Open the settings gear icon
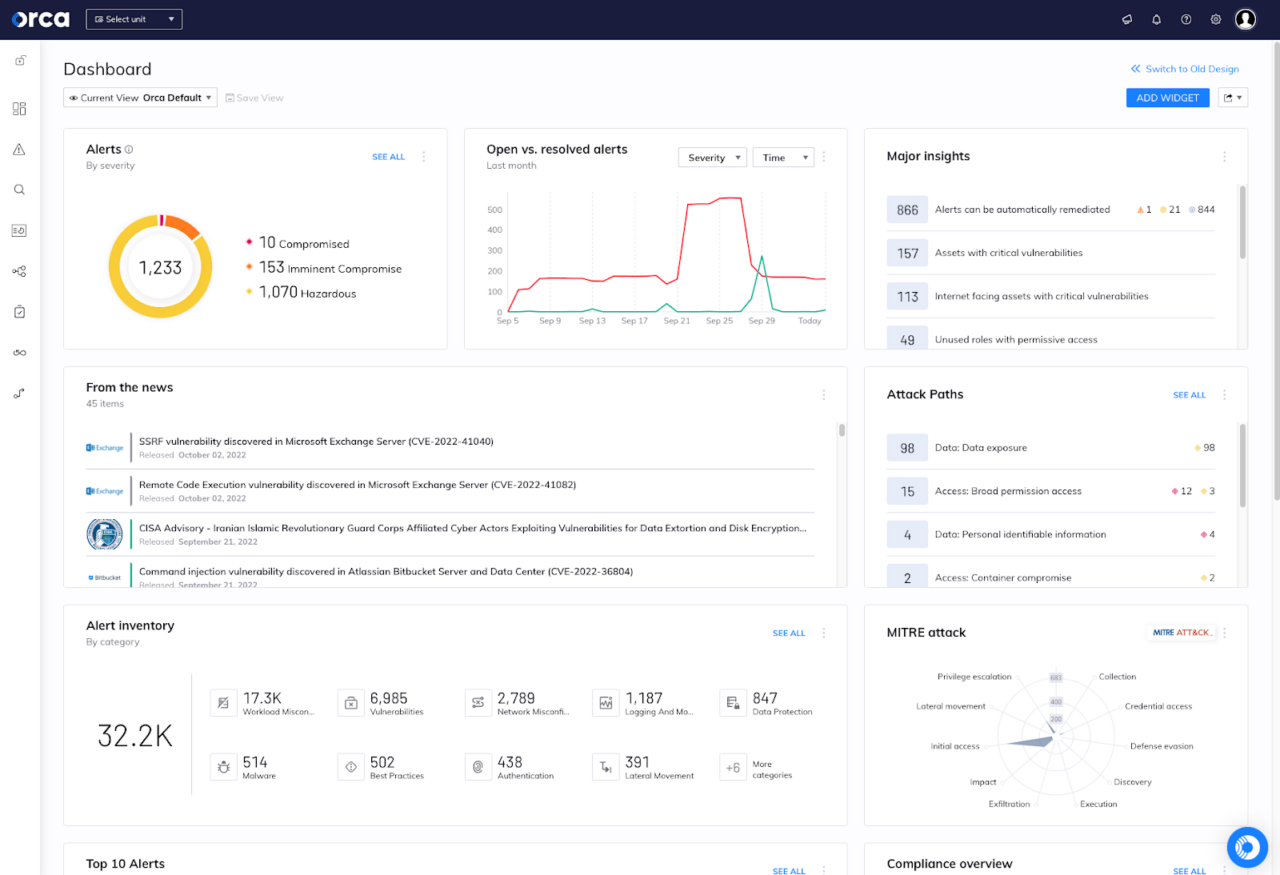The image size is (1280, 875). click(1216, 19)
